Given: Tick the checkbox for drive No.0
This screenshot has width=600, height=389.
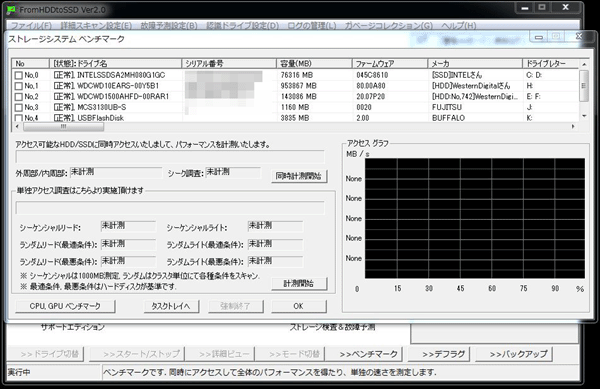Looking at the screenshot, I should (18, 75).
